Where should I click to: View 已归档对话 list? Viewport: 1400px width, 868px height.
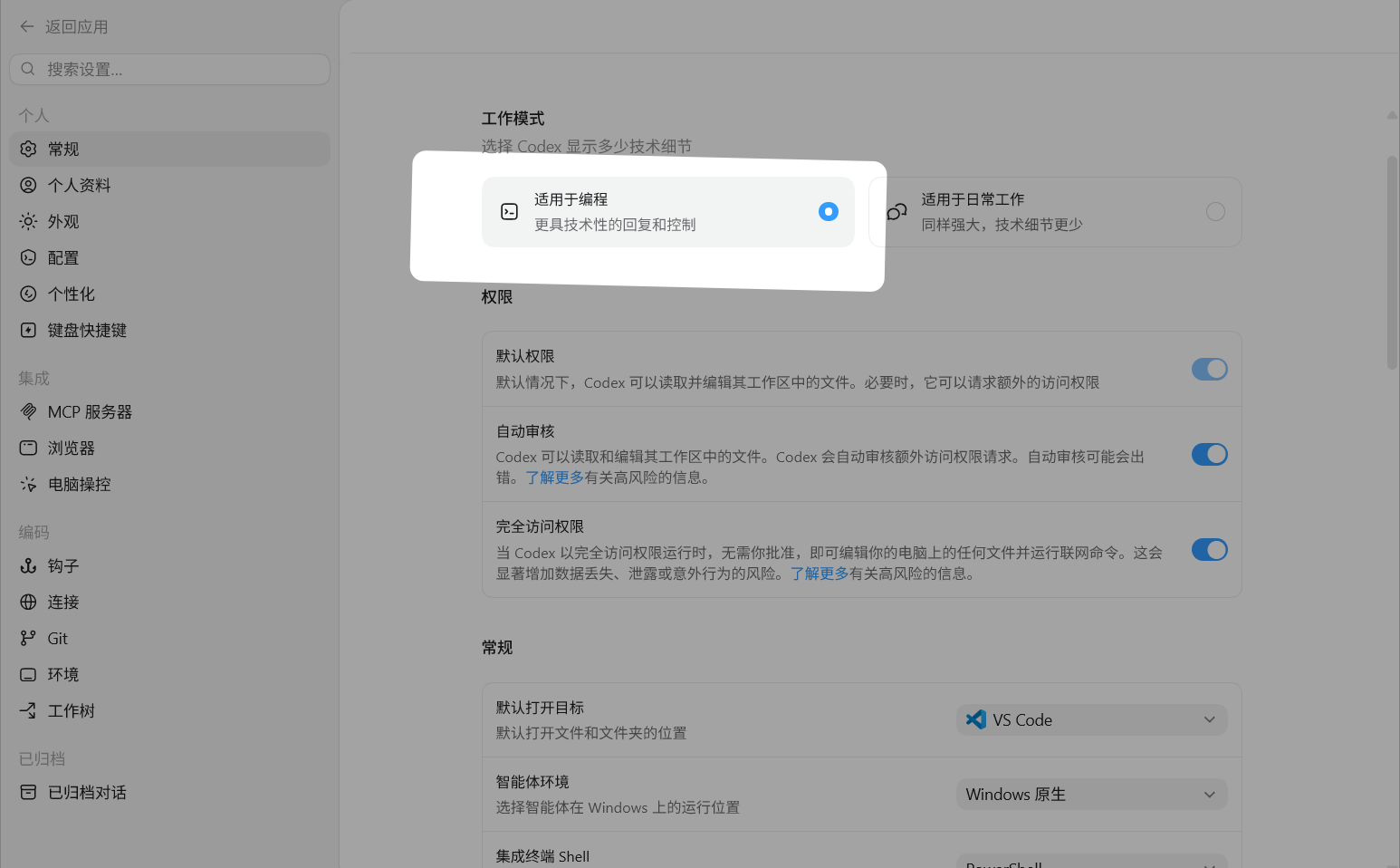coord(169,792)
